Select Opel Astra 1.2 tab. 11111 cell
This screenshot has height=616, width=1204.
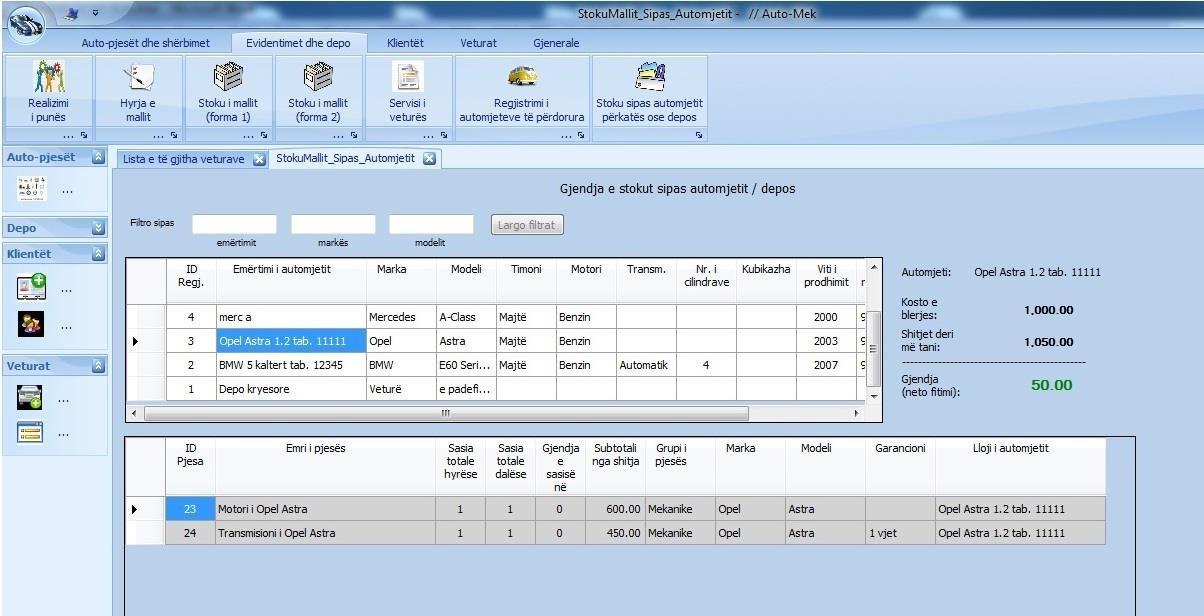[291, 341]
